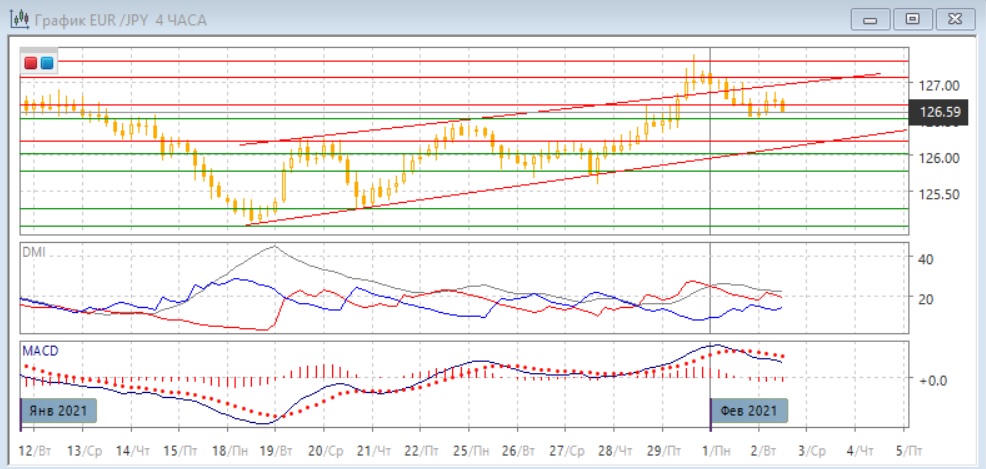Select date label 28/Чт on time axis
Viewport: 986px width, 469px height.
point(617,451)
